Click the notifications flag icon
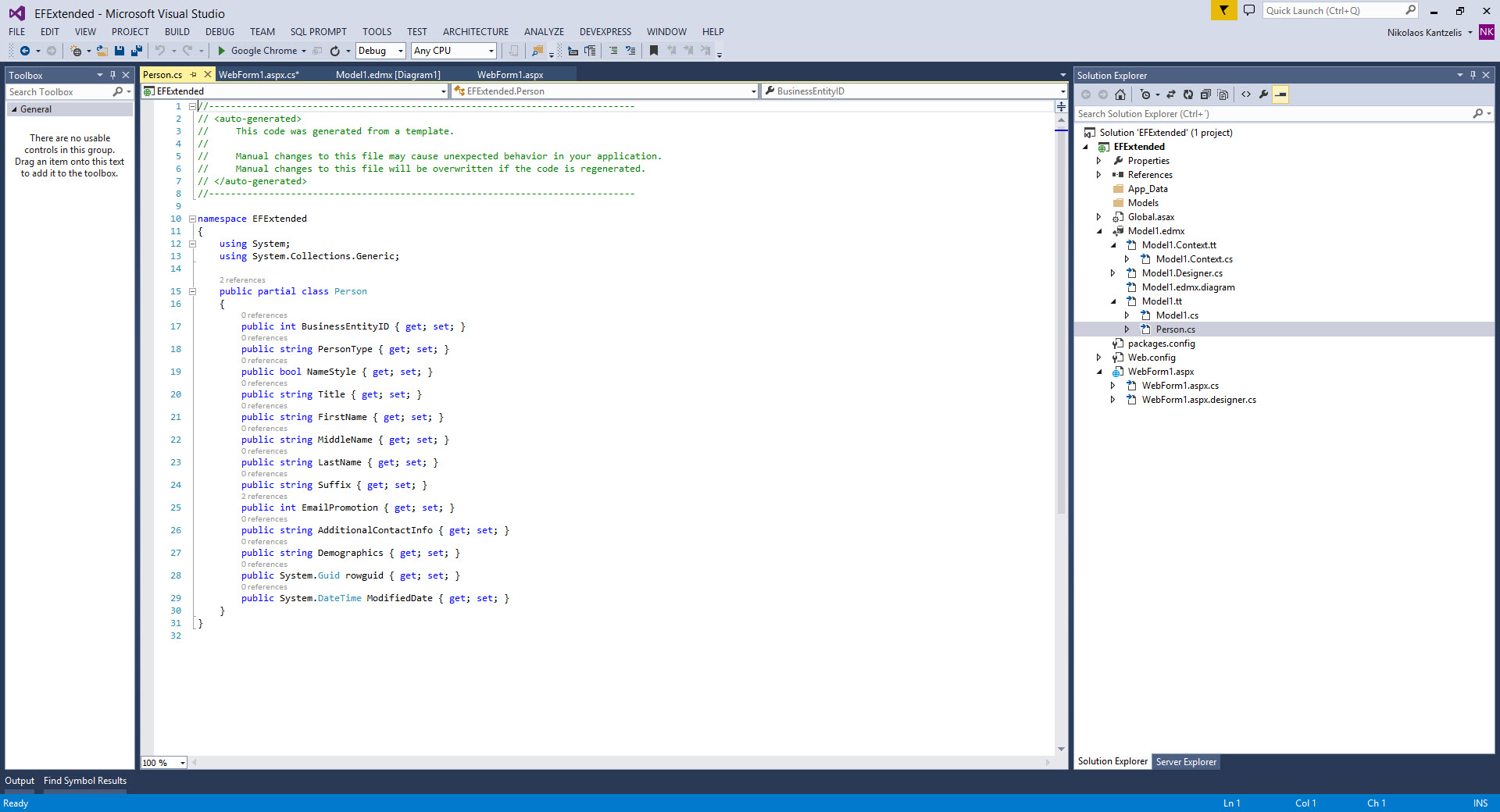 1223,10
